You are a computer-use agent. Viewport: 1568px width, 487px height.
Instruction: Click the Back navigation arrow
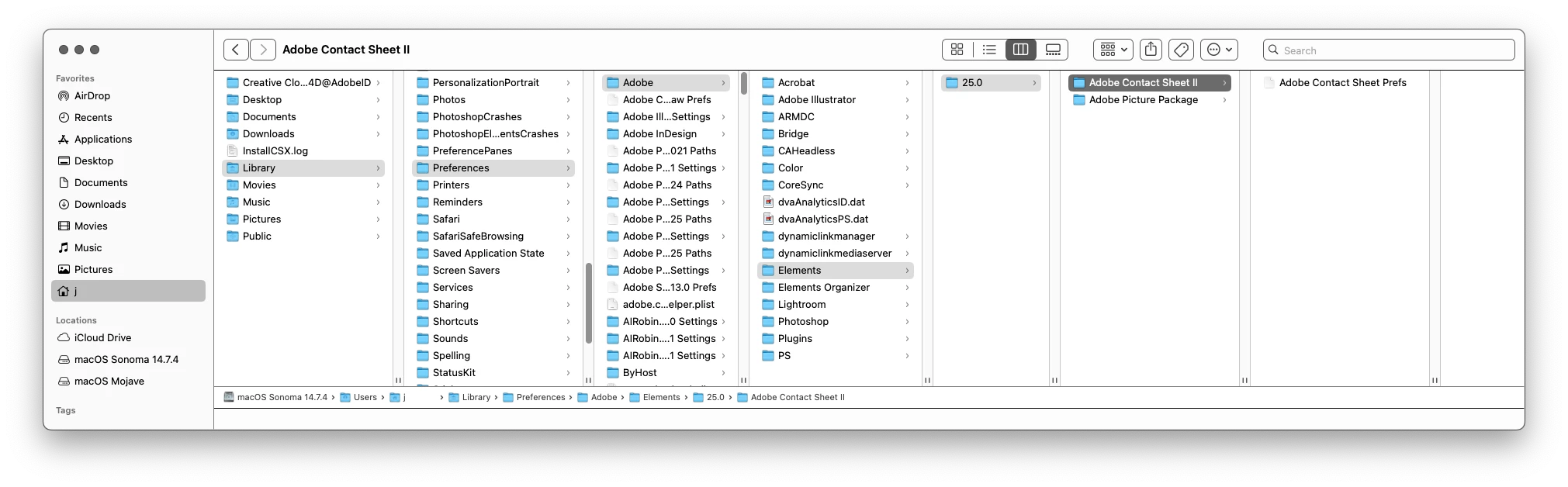point(237,50)
